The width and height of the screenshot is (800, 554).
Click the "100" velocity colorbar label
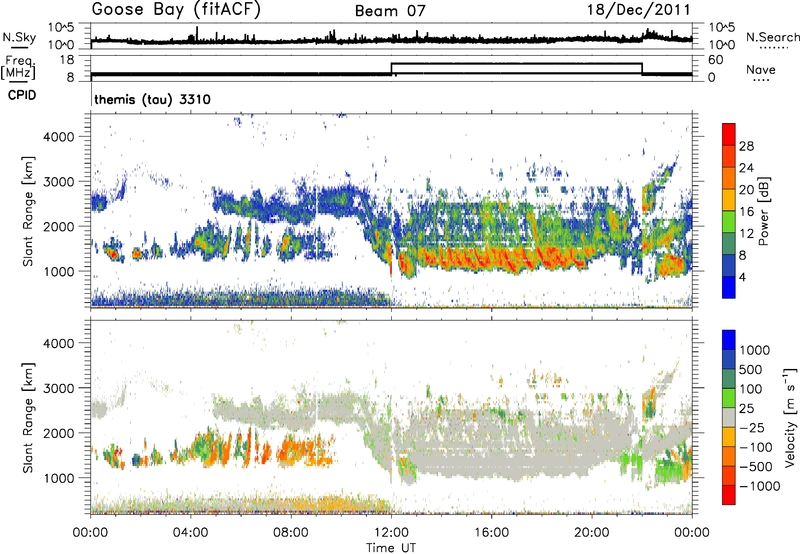tap(751, 389)
